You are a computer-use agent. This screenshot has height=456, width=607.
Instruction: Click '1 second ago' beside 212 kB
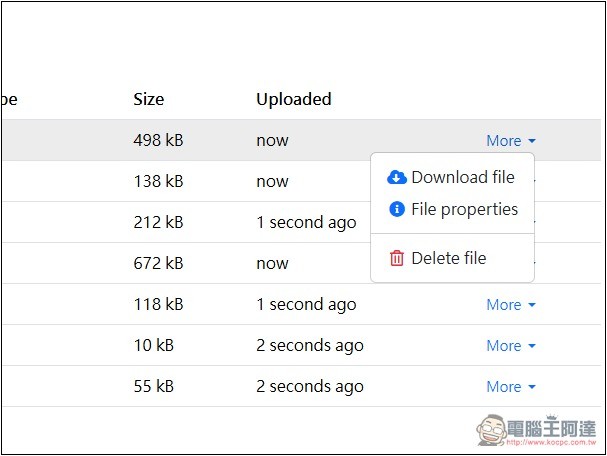point(306,223)
